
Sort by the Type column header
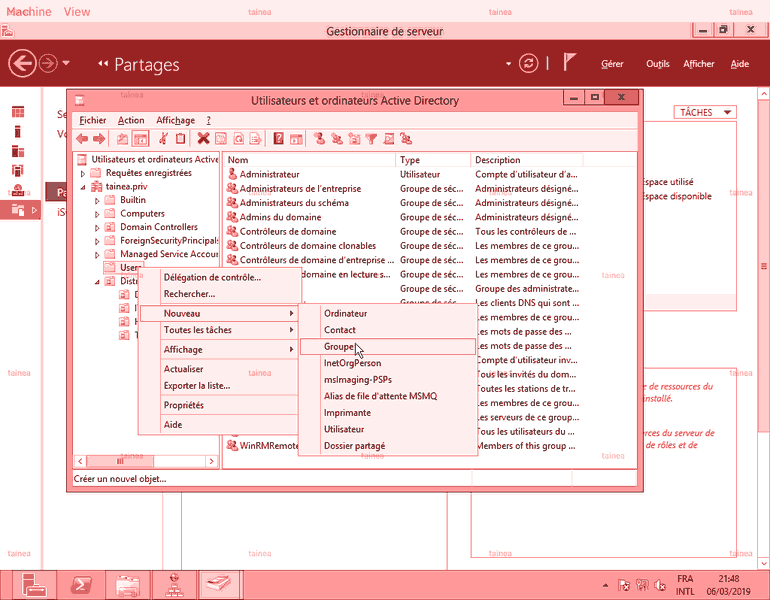pyautogui.click(x=433, y=160)
